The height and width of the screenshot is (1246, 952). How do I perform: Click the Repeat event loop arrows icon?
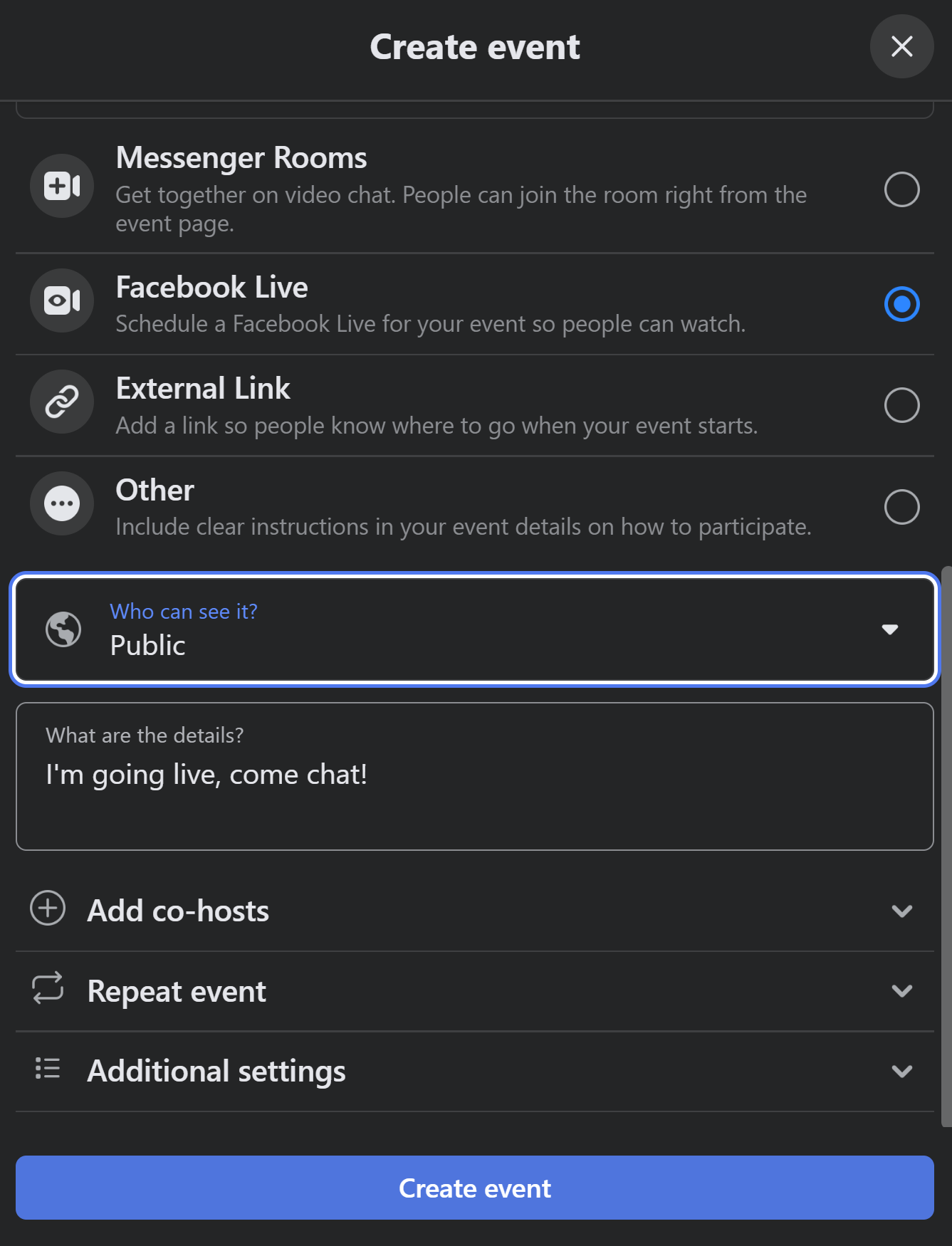48,988
